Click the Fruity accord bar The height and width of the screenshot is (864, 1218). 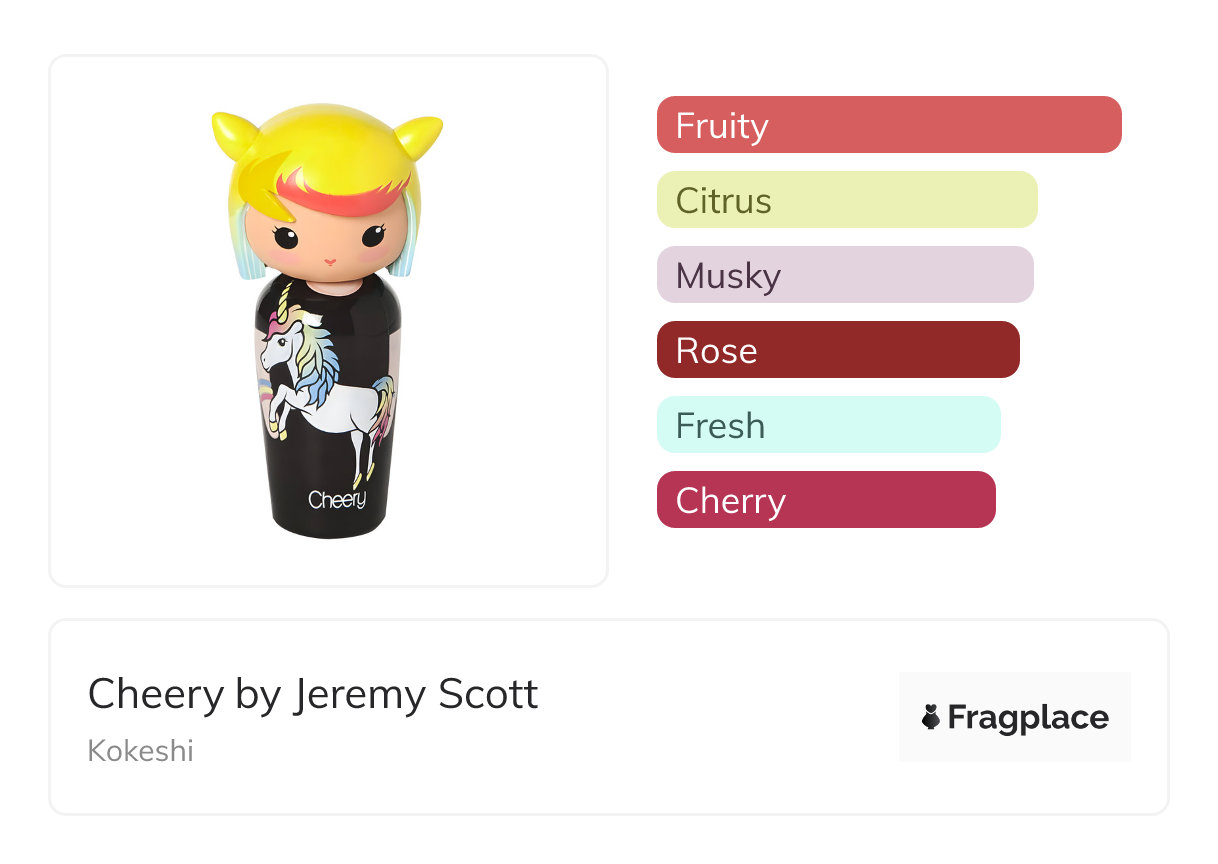[x=888, y=125]
